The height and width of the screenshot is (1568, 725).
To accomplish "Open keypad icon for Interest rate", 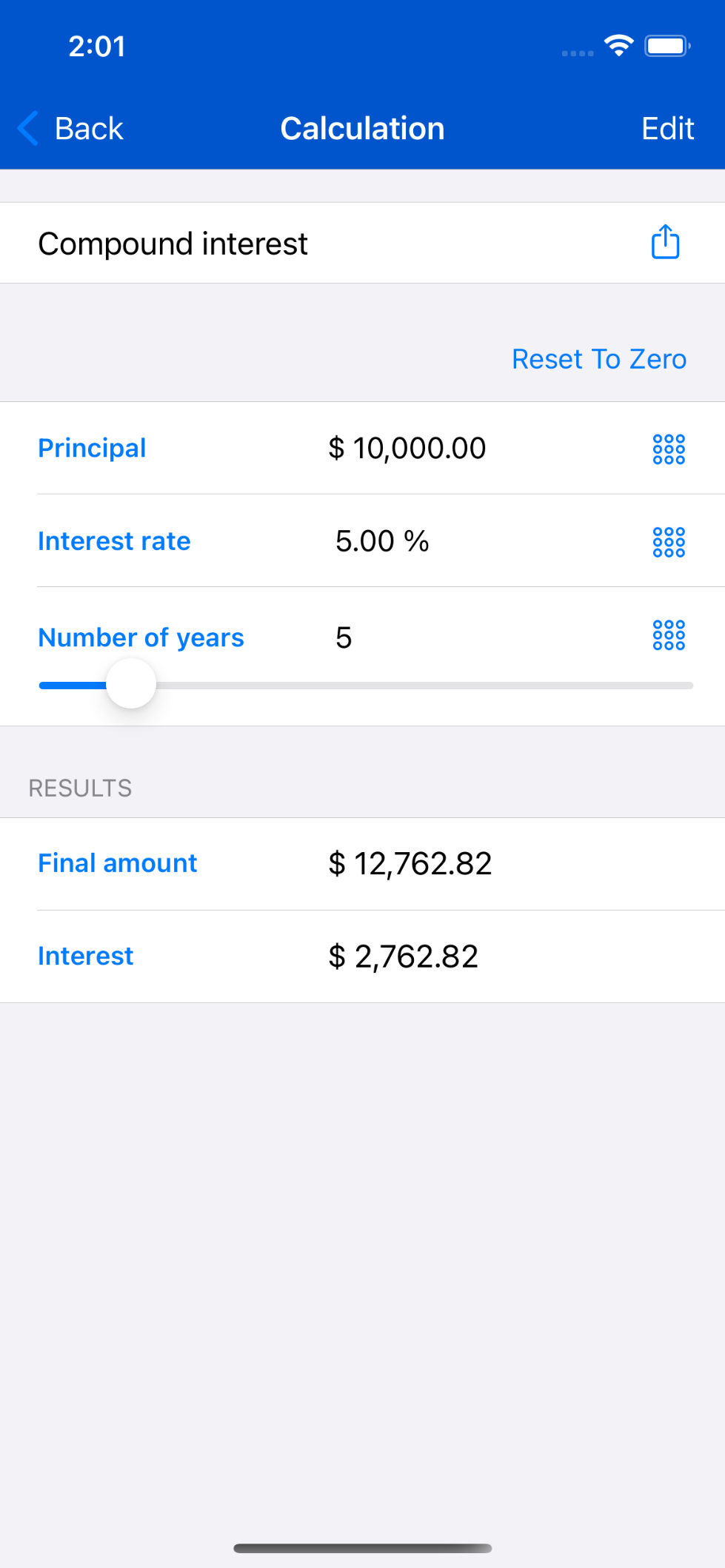I will point(668,541).
